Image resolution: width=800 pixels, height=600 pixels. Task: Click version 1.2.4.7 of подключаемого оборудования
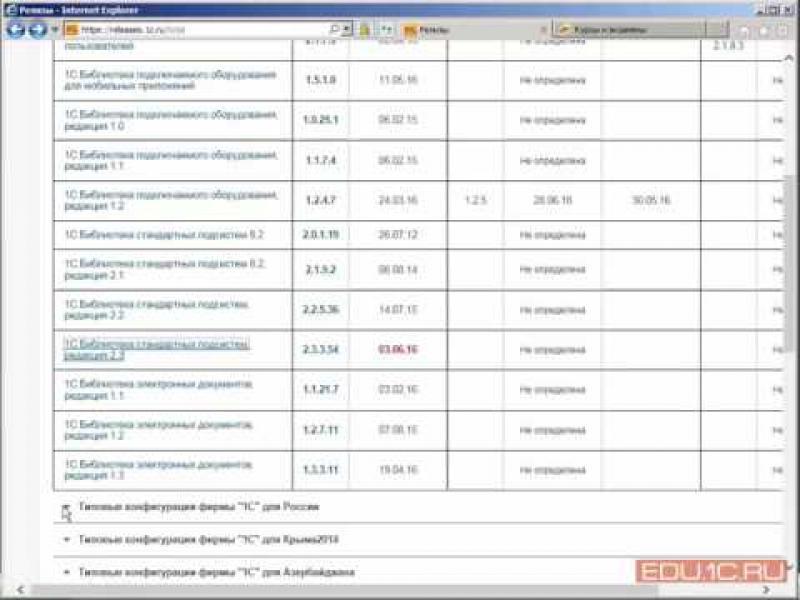click(x=320, y=200)
